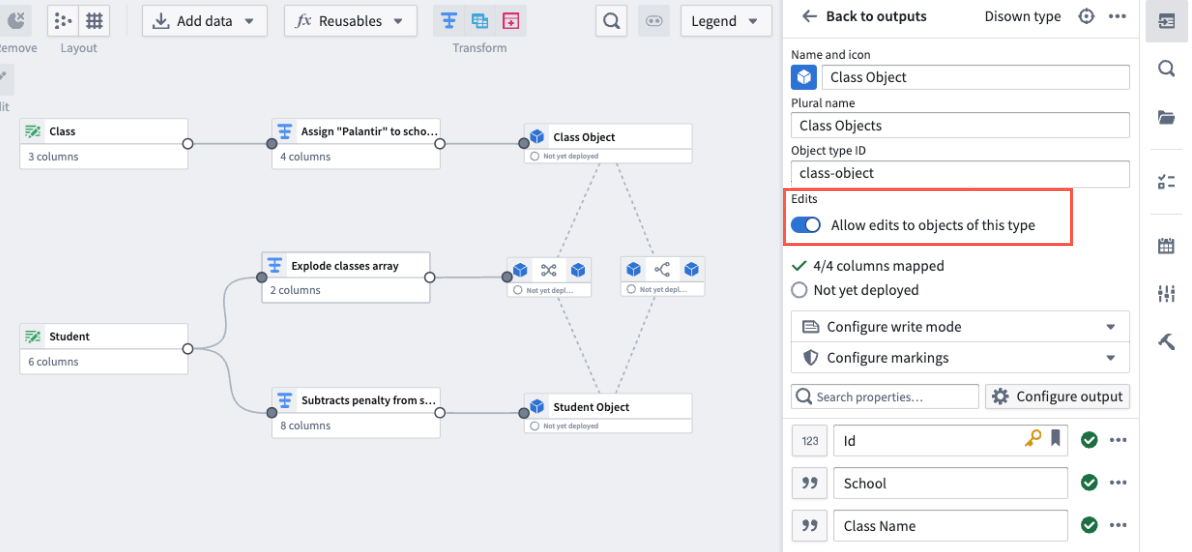Viewport: 1192px width, 552px height.
Task: Toggle the link icon button beside Legend
Action: click(654, 21)
